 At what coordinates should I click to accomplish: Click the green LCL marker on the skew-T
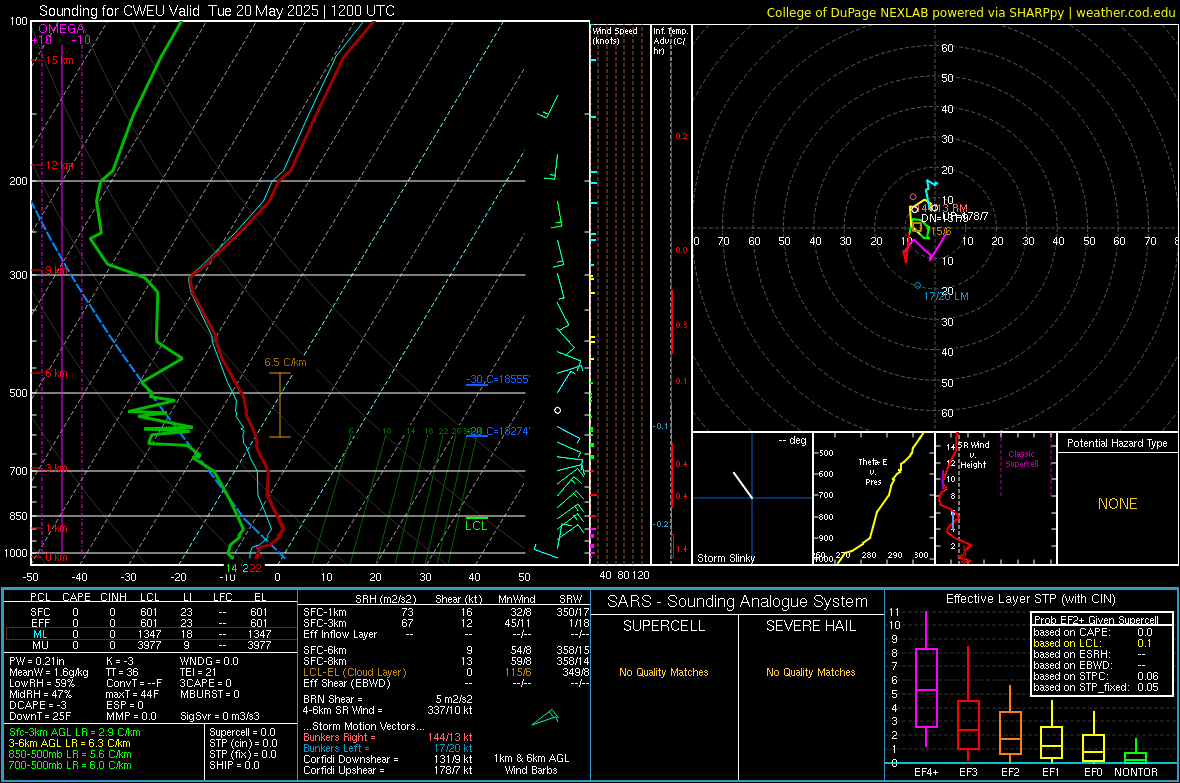click(476, 524)
